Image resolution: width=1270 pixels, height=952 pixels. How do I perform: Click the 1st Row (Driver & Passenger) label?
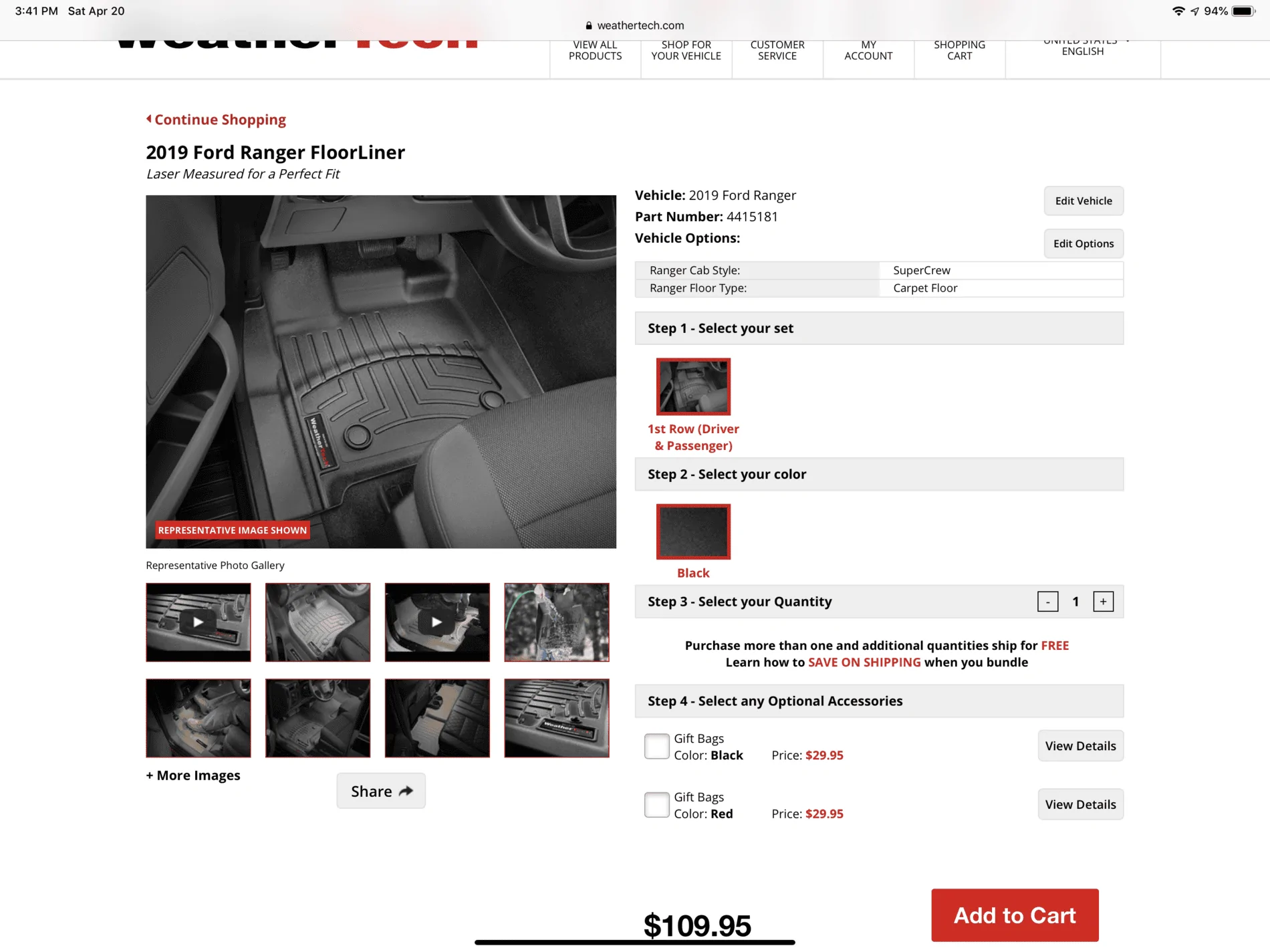point(693,437)
